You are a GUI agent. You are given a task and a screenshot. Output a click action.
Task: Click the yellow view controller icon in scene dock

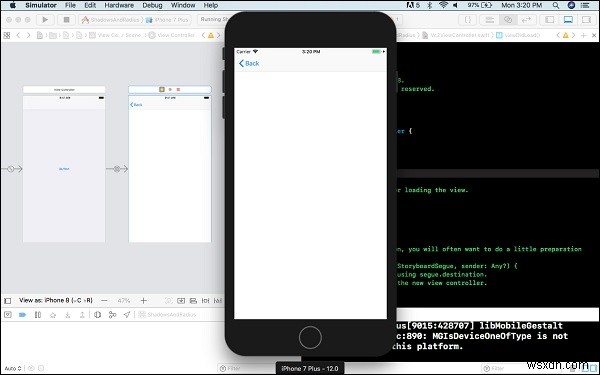point(162,89)
